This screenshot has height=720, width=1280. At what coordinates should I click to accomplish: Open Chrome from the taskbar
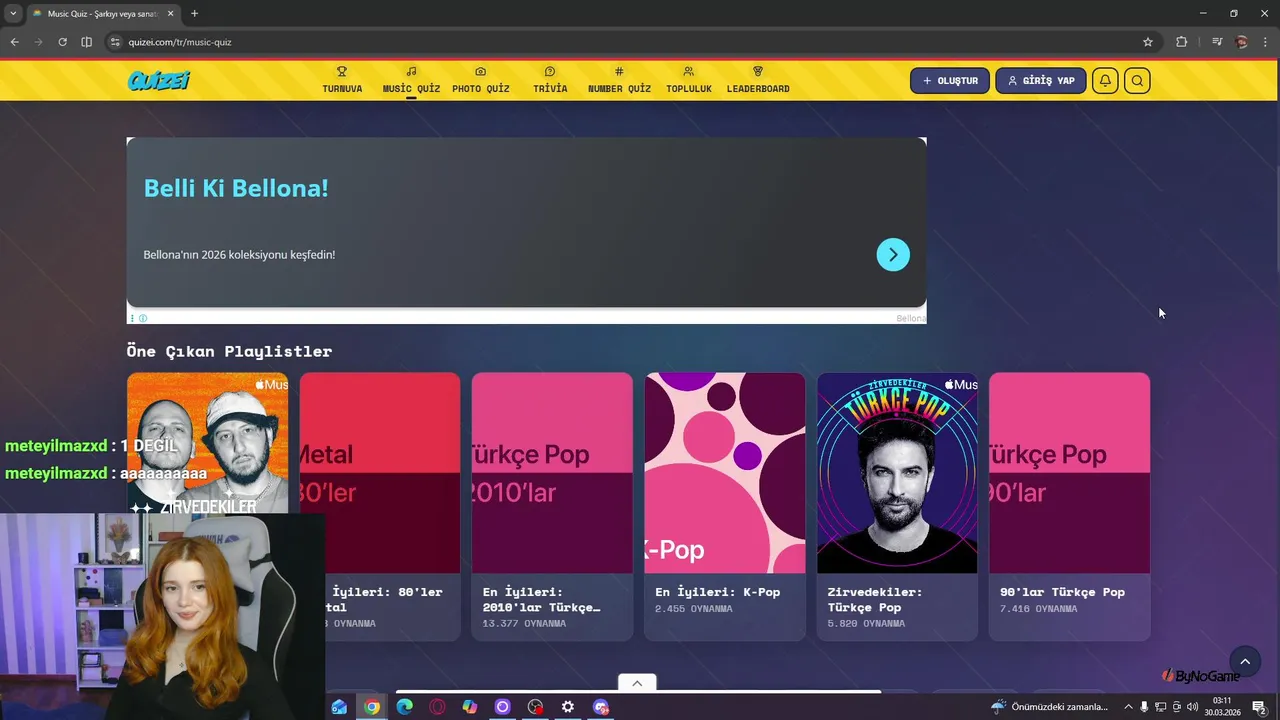tap(372, 707)
